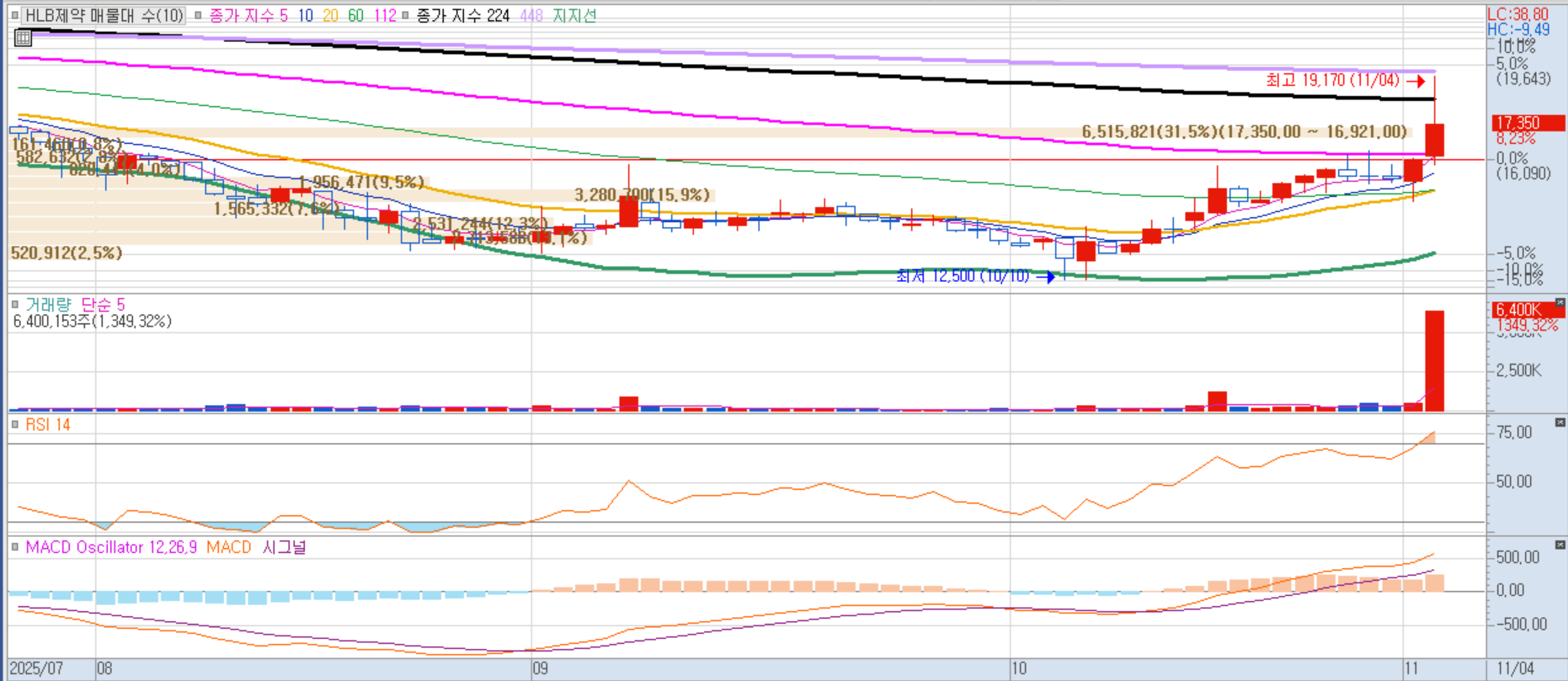Select the blue 10 moving average label
The height and width of the screenshot is (681, 1568).
point(305,15)
